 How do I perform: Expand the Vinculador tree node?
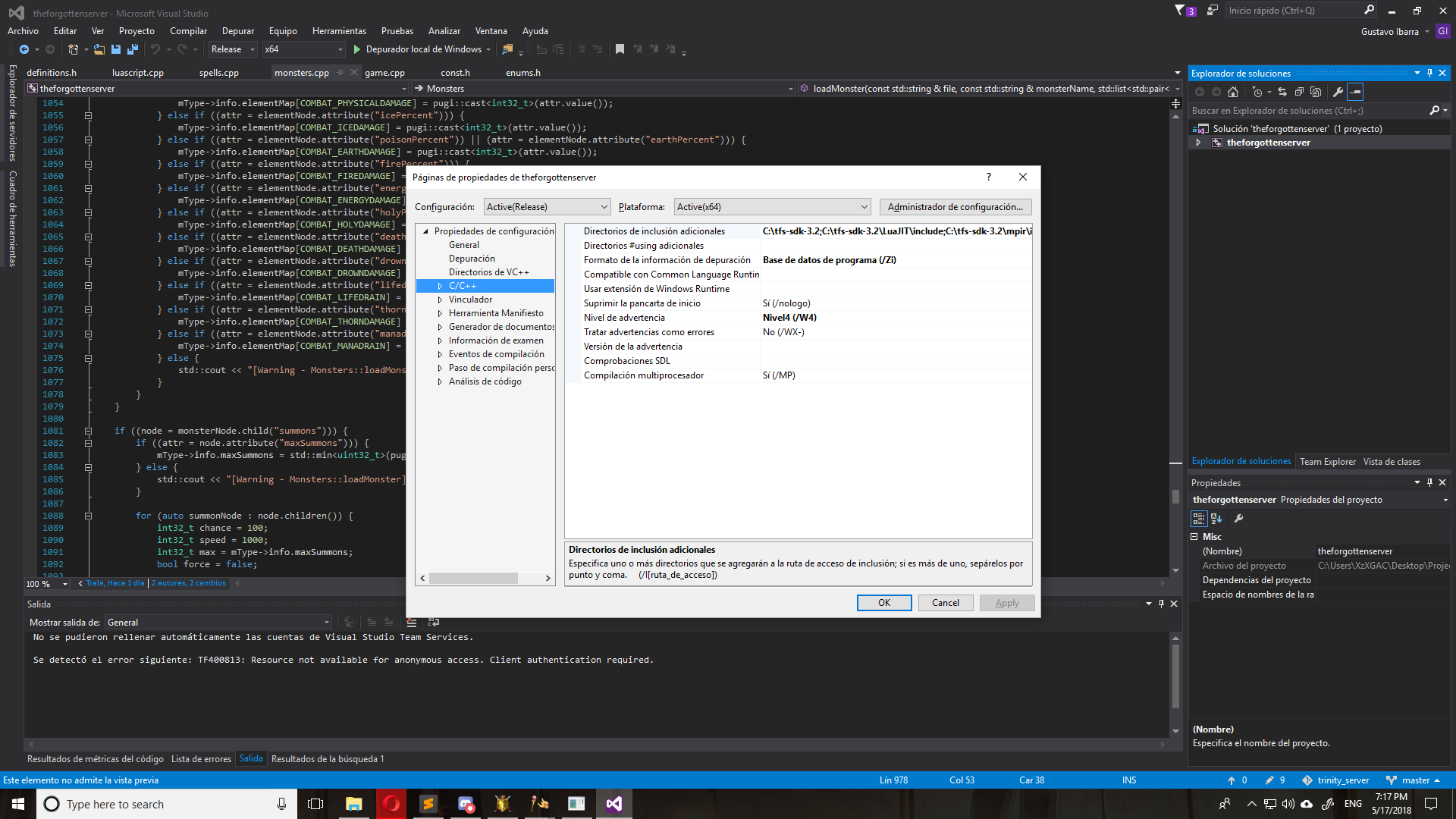tap(440, 300)
